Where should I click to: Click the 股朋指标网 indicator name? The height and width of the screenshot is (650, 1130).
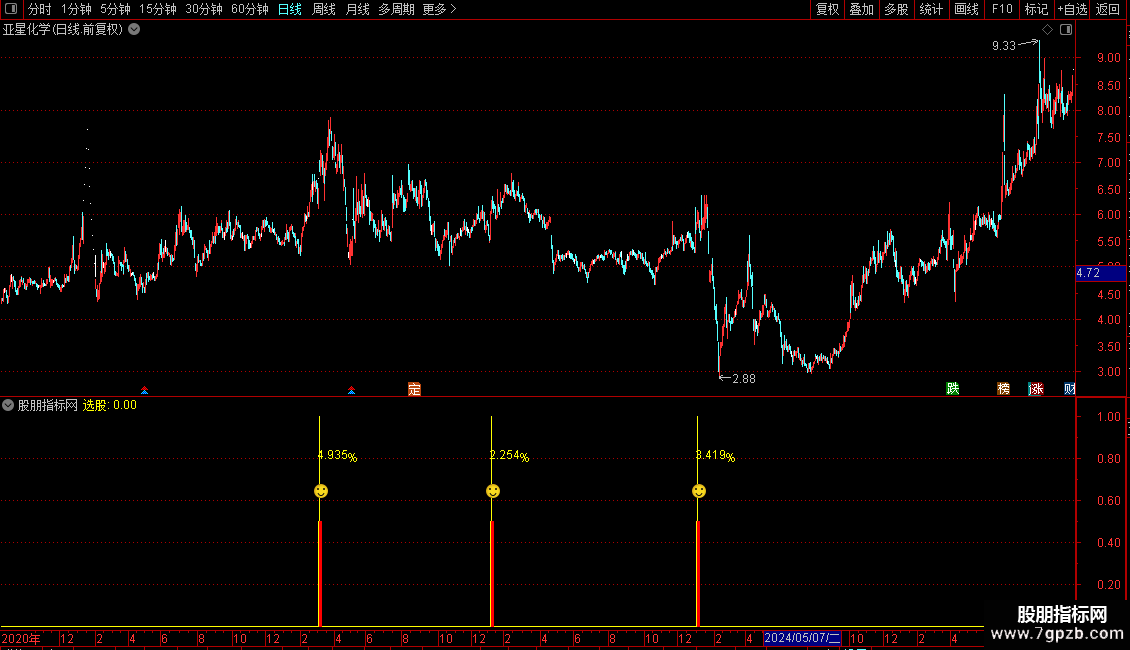48,405
